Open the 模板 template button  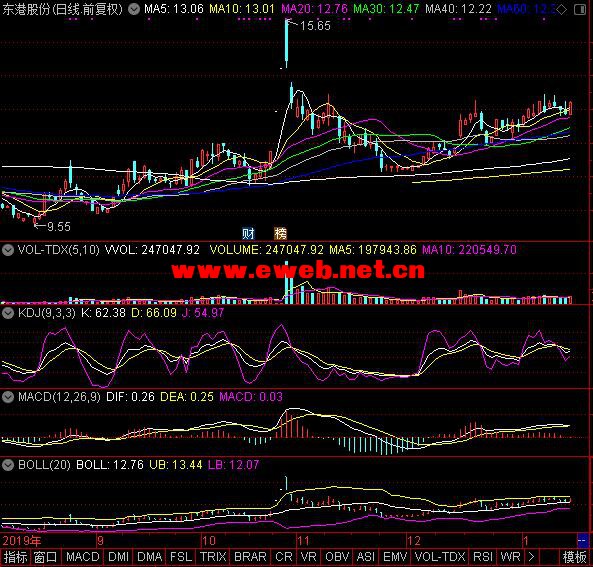tap(574, 557)
